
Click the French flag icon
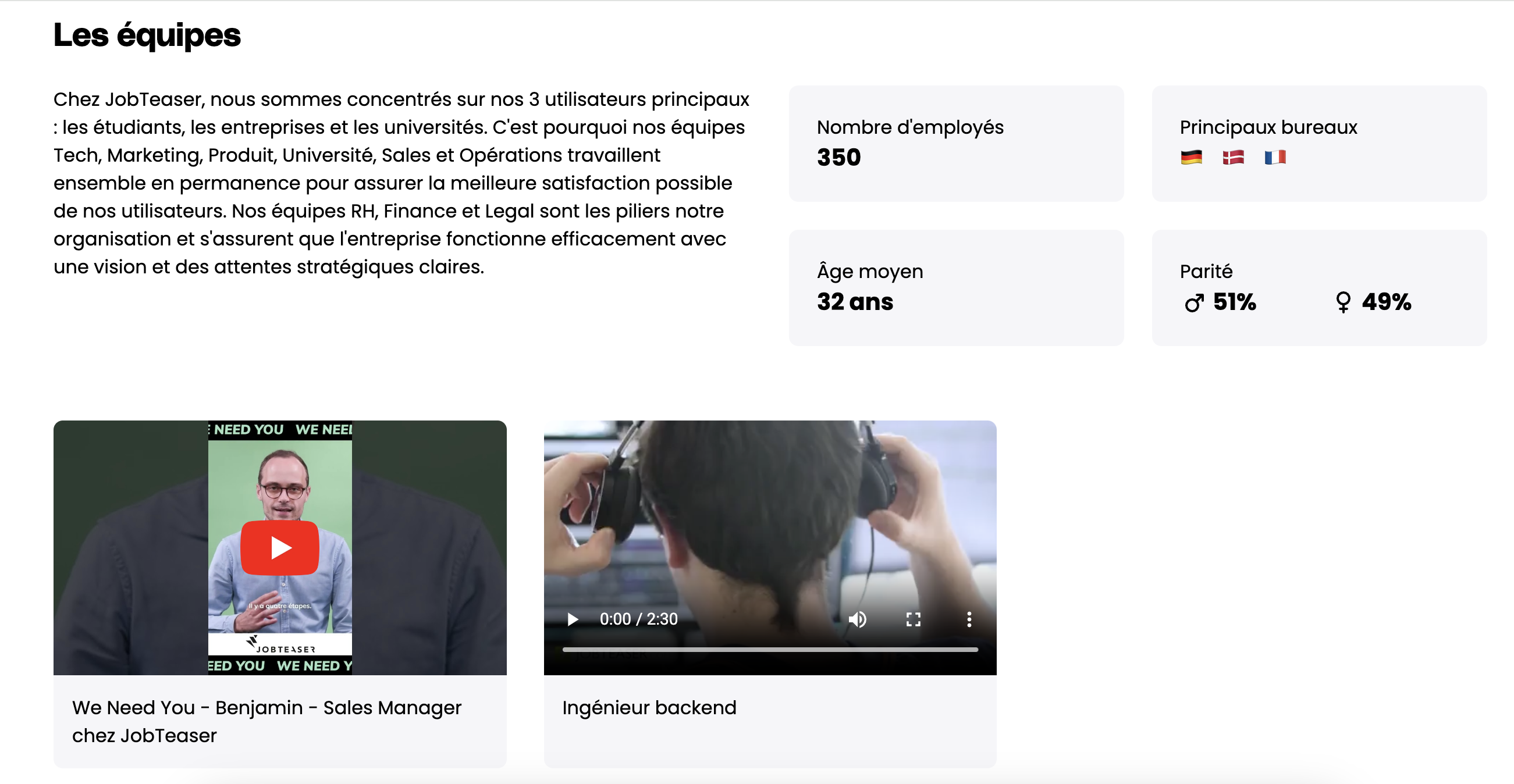1274,158
